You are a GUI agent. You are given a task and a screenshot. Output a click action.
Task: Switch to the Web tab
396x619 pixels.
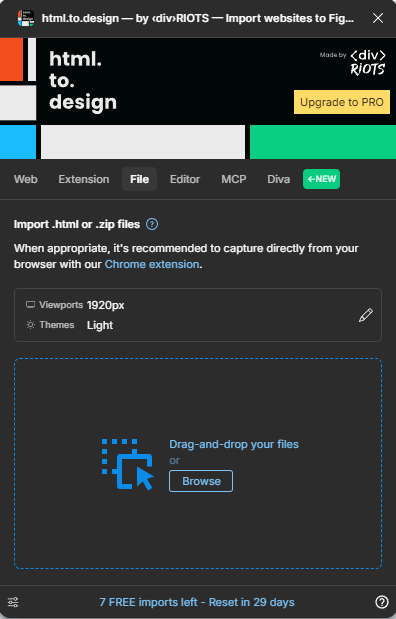tap(26, 179)
